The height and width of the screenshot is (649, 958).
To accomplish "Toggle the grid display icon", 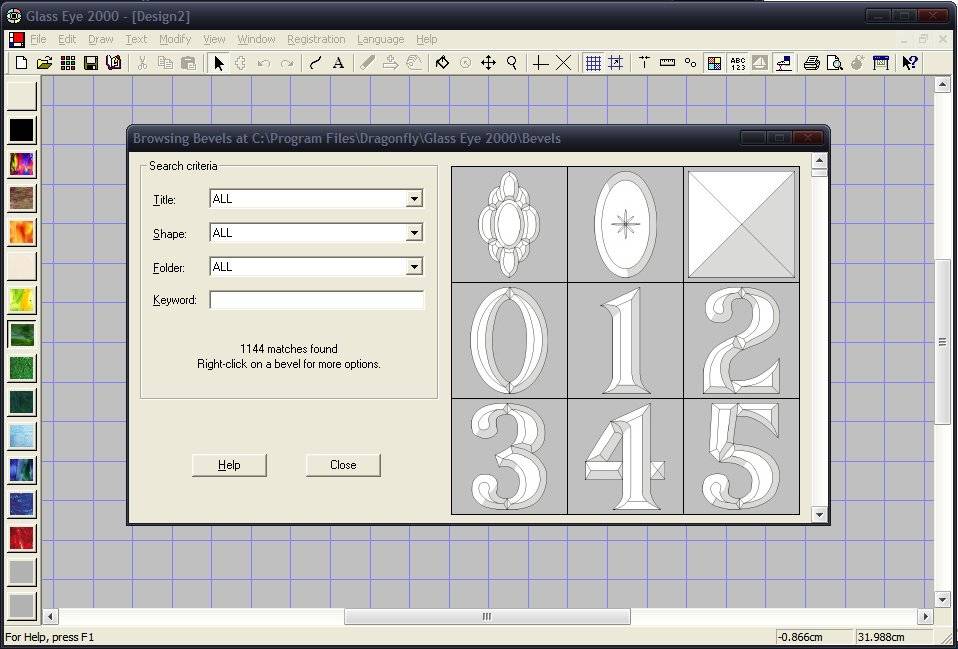I will [x=593, y=62].
